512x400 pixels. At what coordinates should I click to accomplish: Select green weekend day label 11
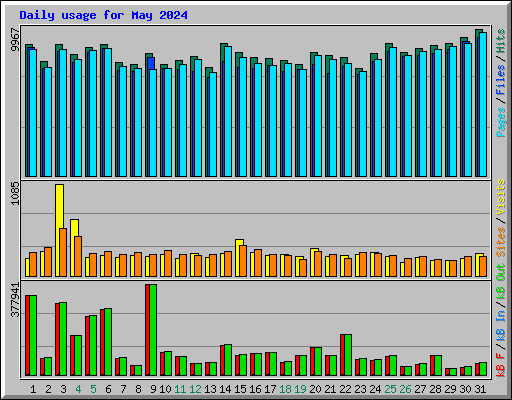click(x=180, y=389)
